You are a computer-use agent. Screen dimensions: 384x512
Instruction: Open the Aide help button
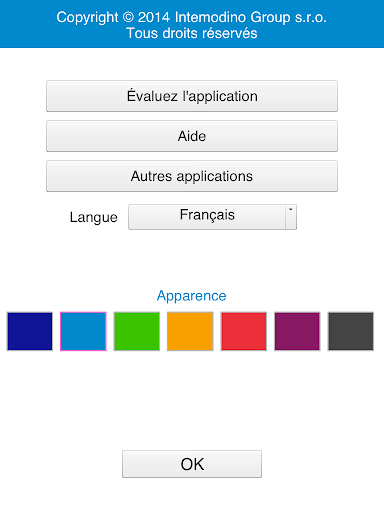(x=192, y=136)
